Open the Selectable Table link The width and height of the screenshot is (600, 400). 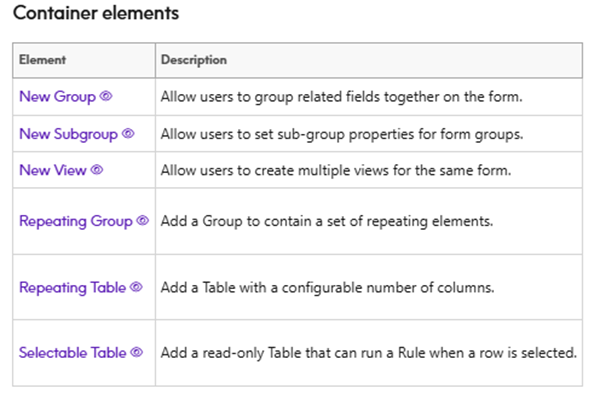[x=73, y=352]
